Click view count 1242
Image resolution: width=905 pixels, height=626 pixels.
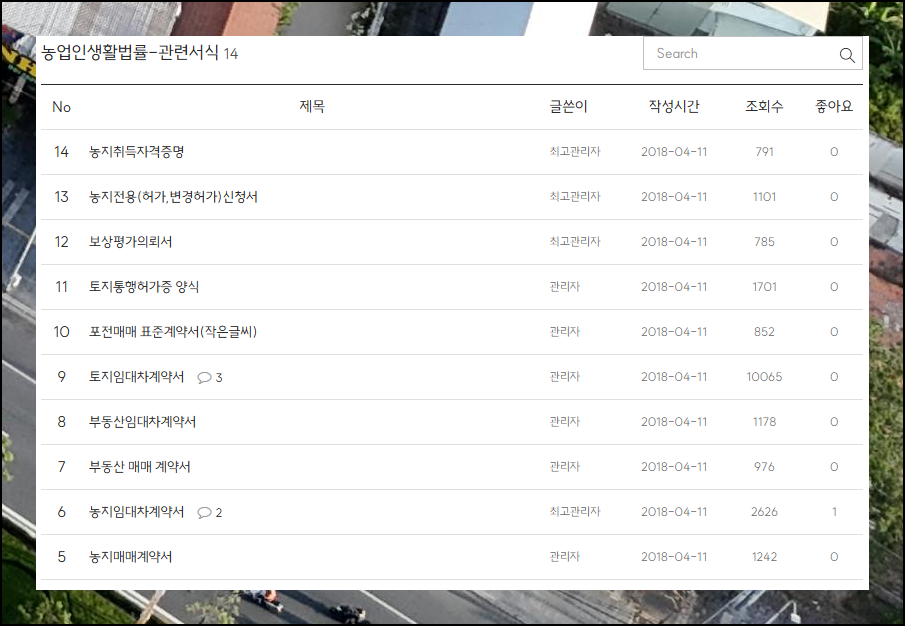[x=764, y=557]
